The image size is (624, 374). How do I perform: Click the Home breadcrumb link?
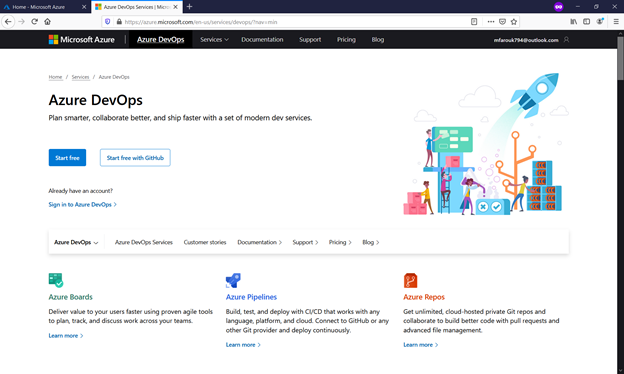[55, 77]
